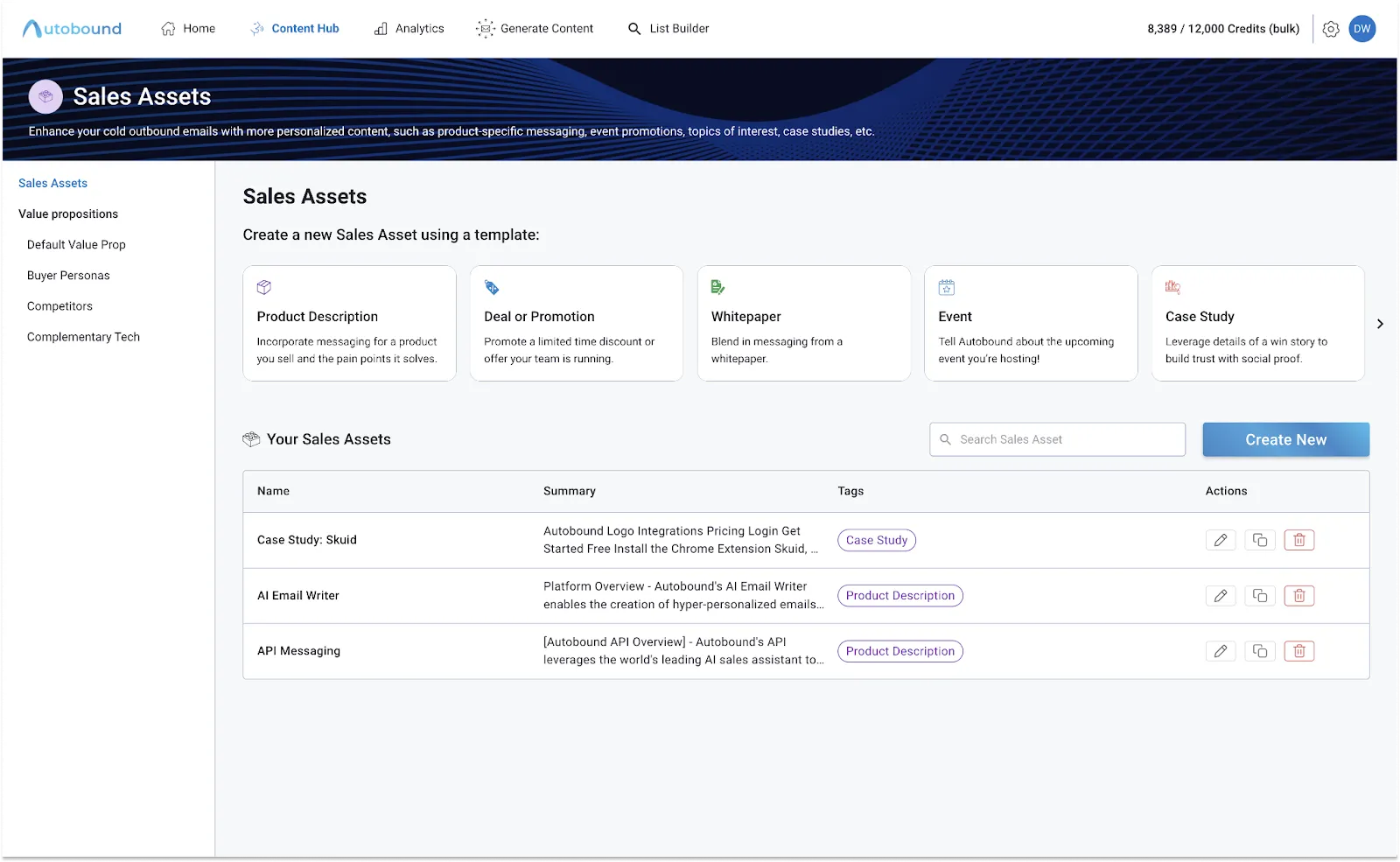Open settings gear icon
The width and height of the screenshot is (1400, 862).
click(x=1331, y=29)
